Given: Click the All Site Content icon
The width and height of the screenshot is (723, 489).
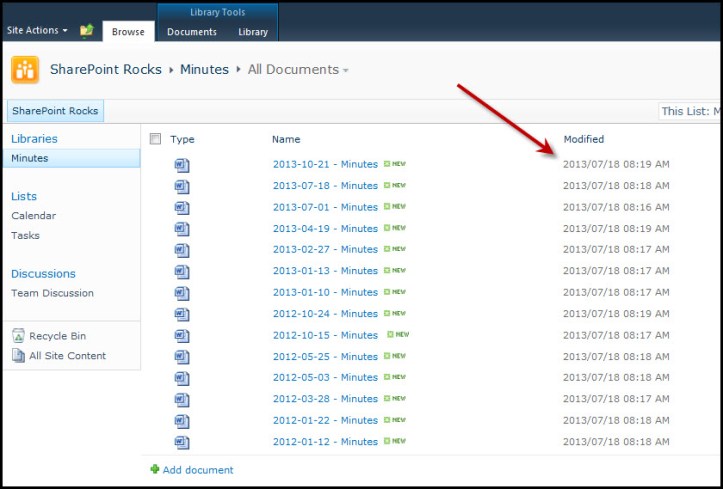Looking at the screenshot, I should click(x=18, y=356).
